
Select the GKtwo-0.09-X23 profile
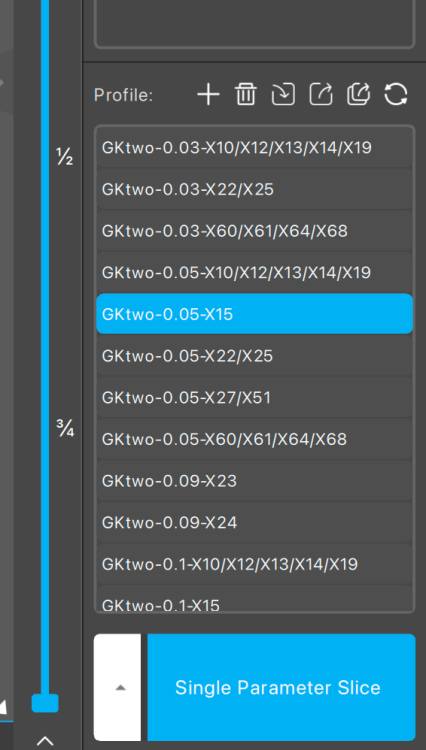(x=254, y=480)
